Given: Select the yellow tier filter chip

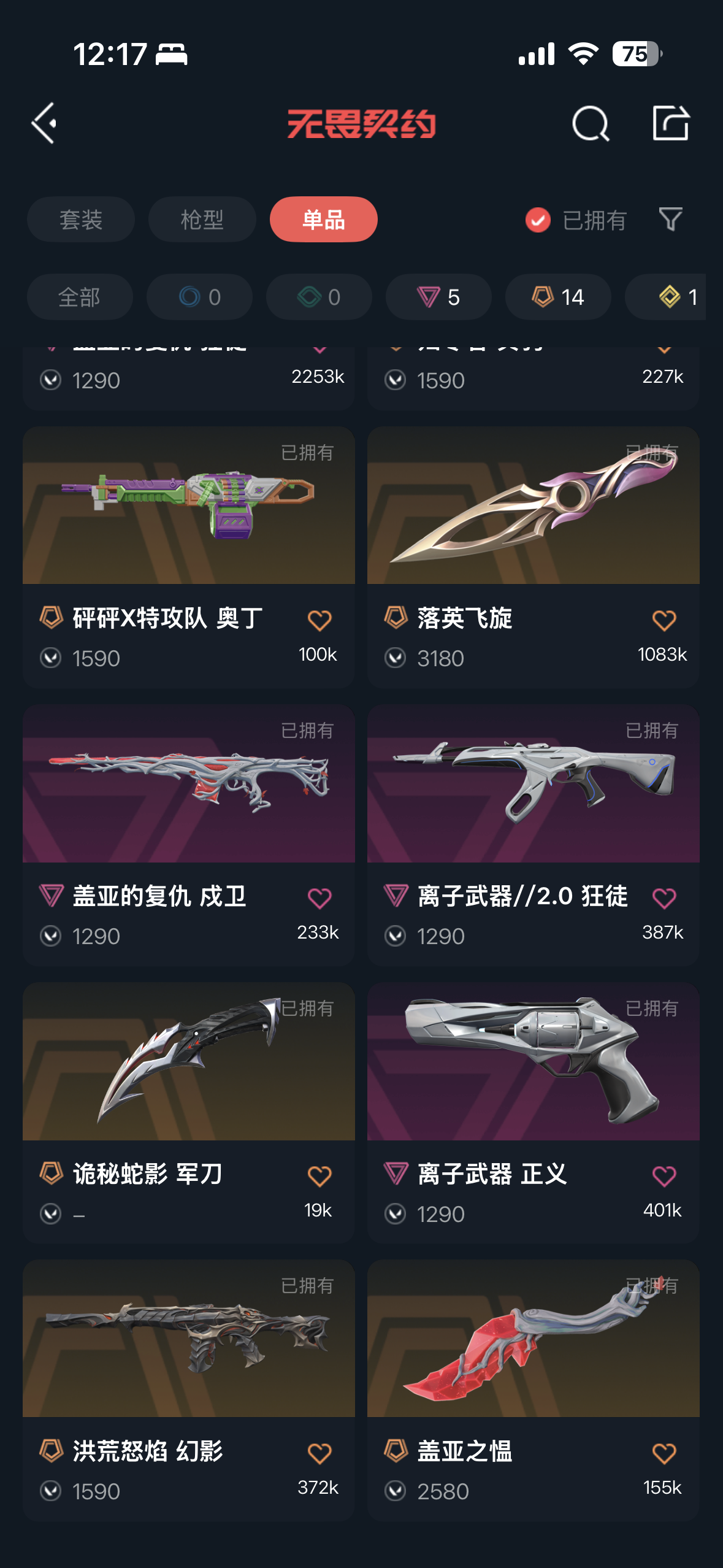Looking at the screenshot, I should click(x=665, y=297).
